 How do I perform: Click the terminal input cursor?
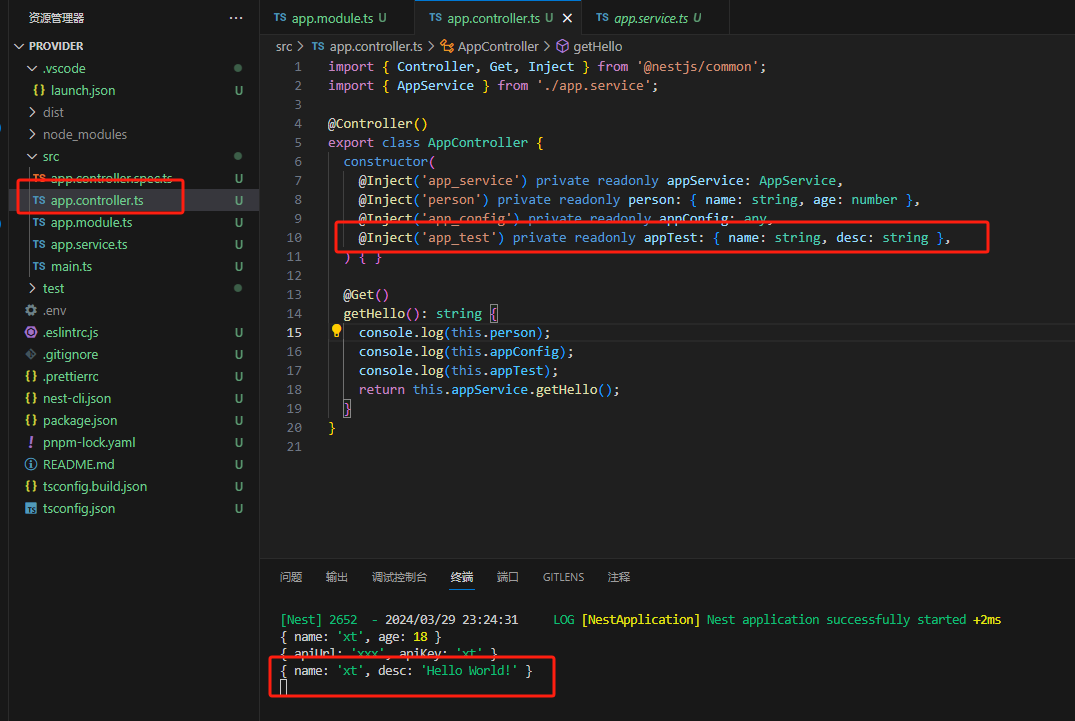click(284, 687)
